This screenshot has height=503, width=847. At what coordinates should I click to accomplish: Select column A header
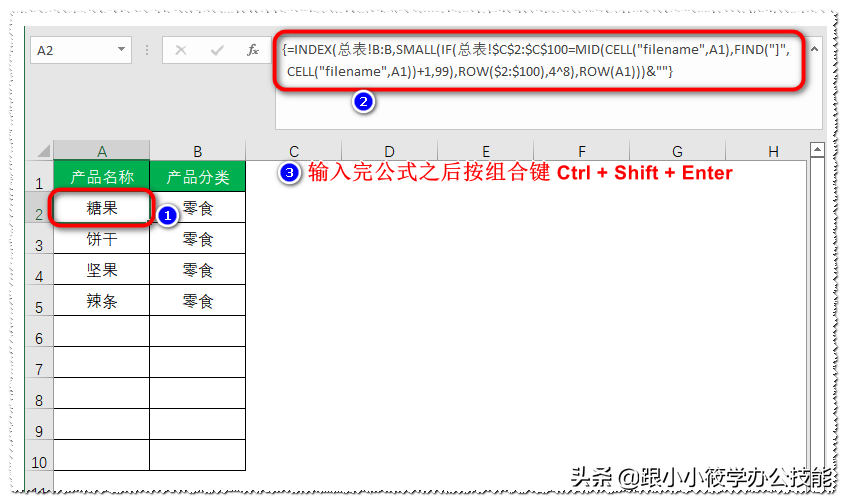102,151
